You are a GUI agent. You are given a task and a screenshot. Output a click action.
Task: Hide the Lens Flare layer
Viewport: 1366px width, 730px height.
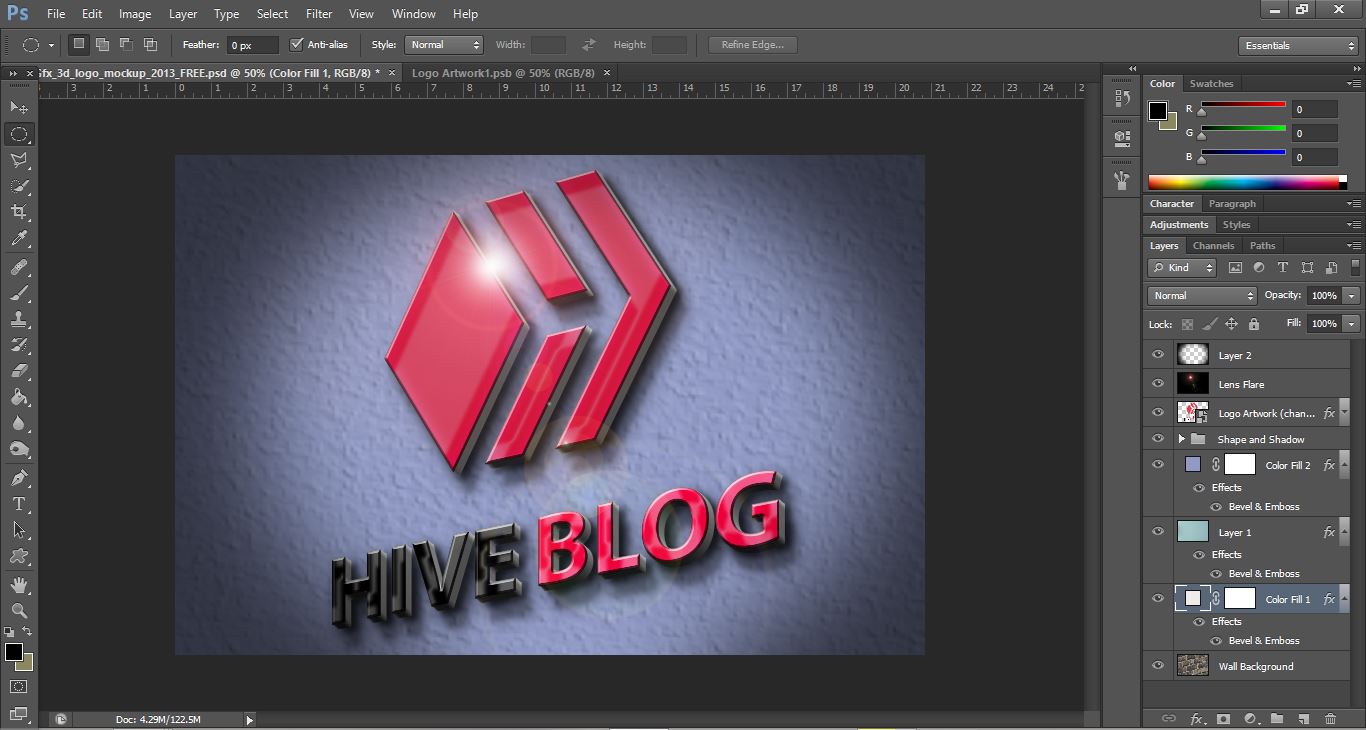(x=1158, y=384)
